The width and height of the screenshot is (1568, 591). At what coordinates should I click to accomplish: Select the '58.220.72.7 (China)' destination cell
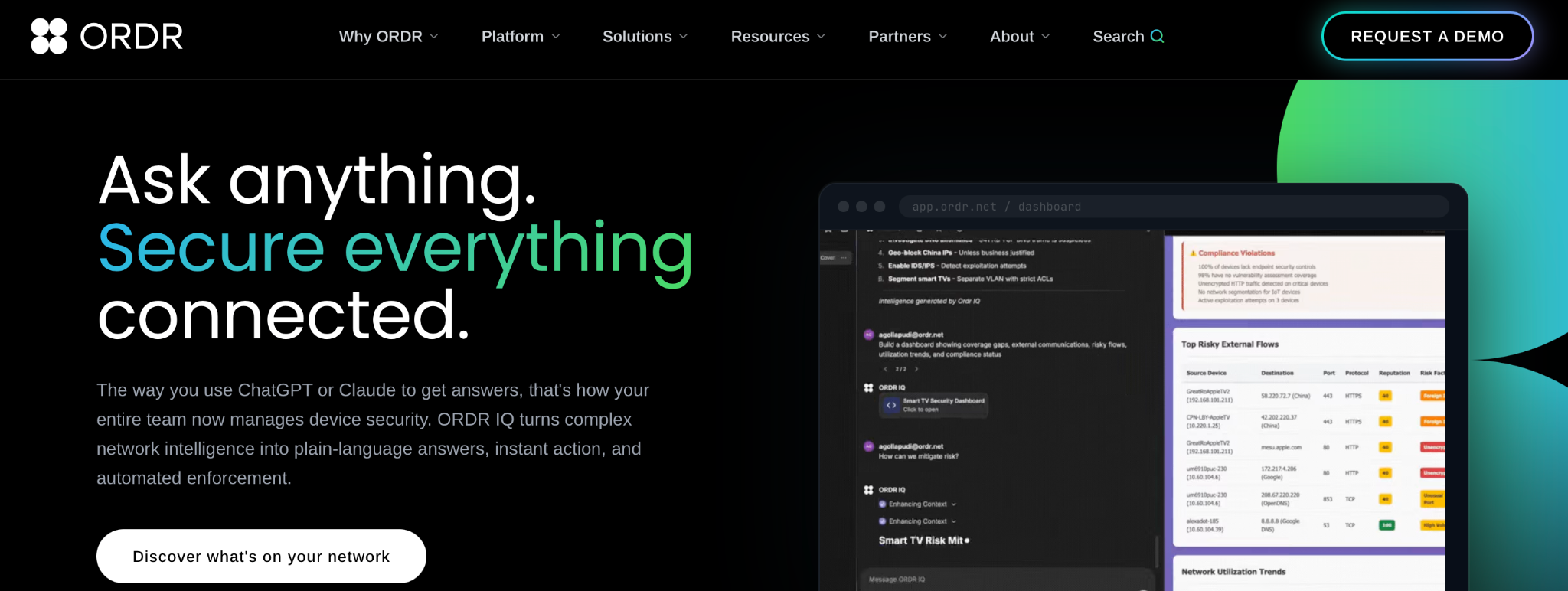point(1285,396)
